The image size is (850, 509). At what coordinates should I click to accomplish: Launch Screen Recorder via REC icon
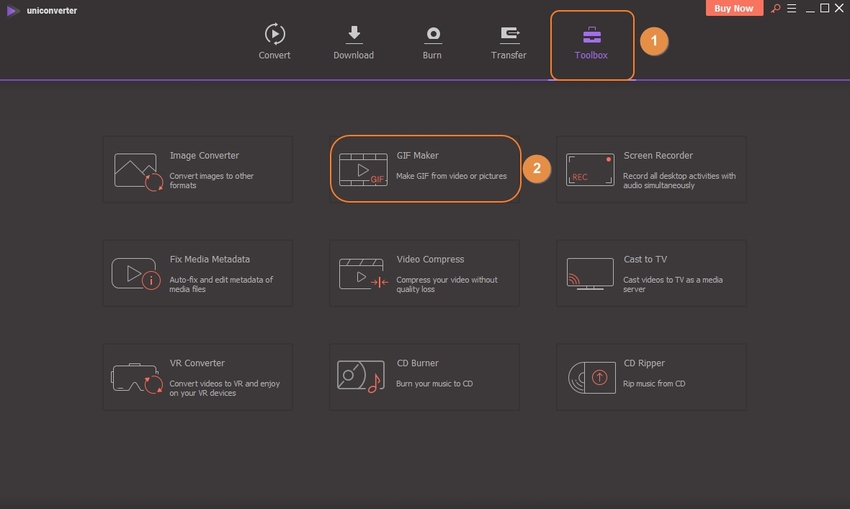tap(590, 170)
